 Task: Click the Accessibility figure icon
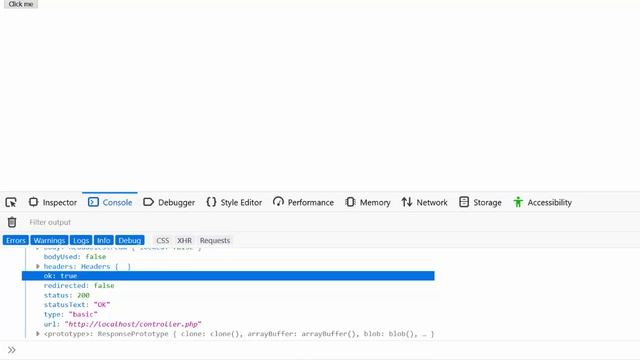pos(518,202)
